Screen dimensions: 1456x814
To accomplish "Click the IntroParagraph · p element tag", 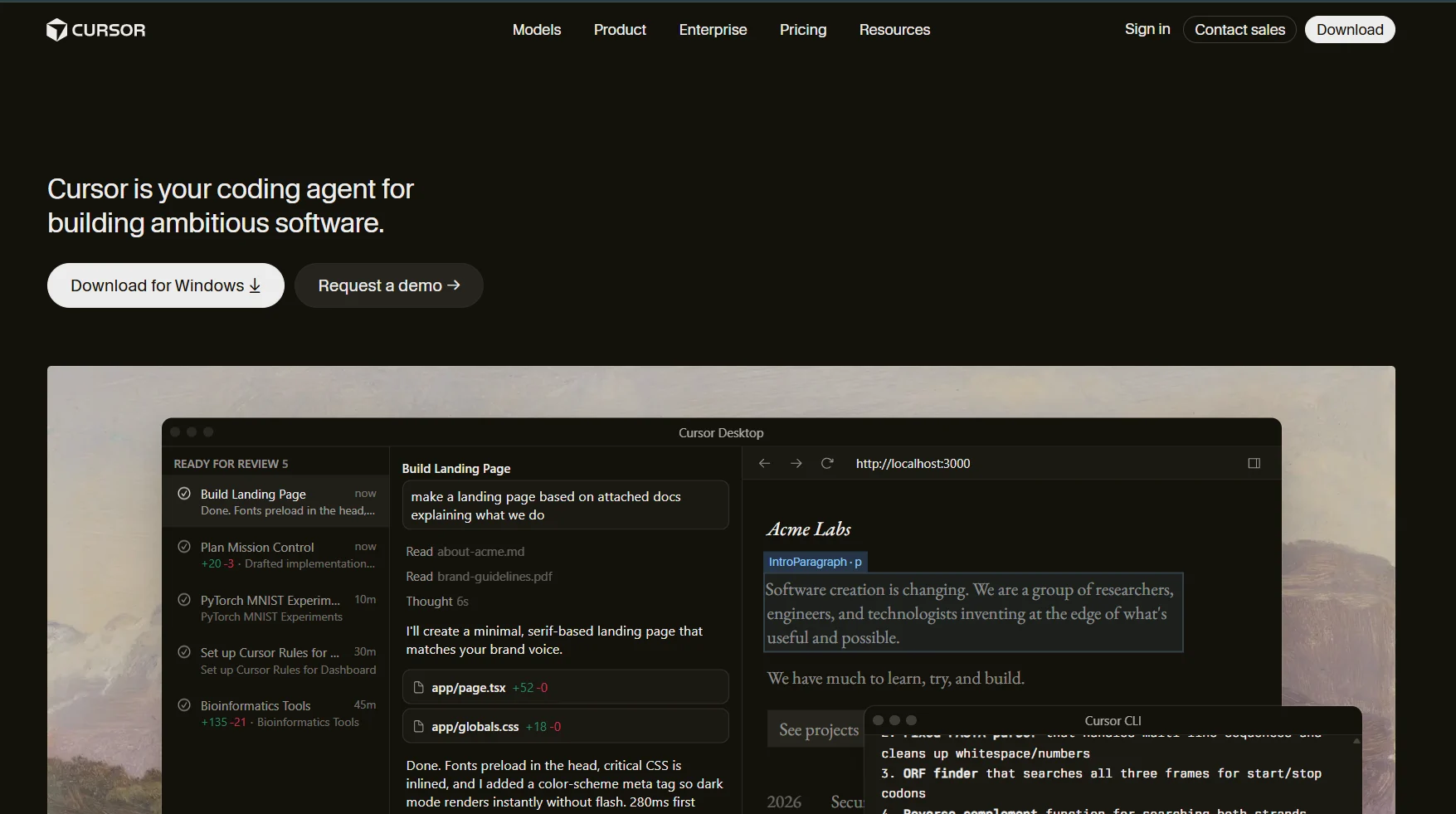I will [815, 562].
